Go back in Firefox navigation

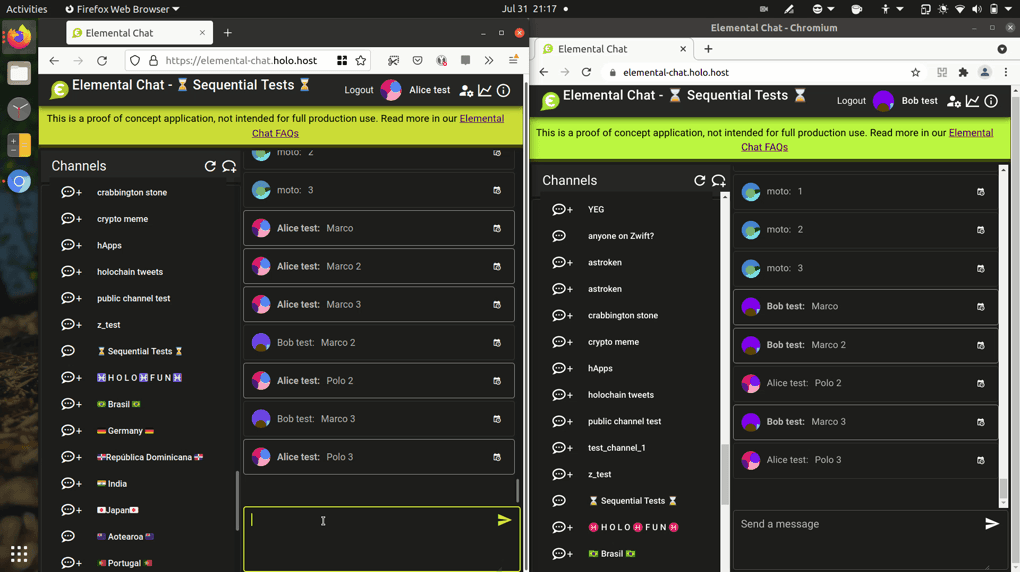click(x=54, y=61)
